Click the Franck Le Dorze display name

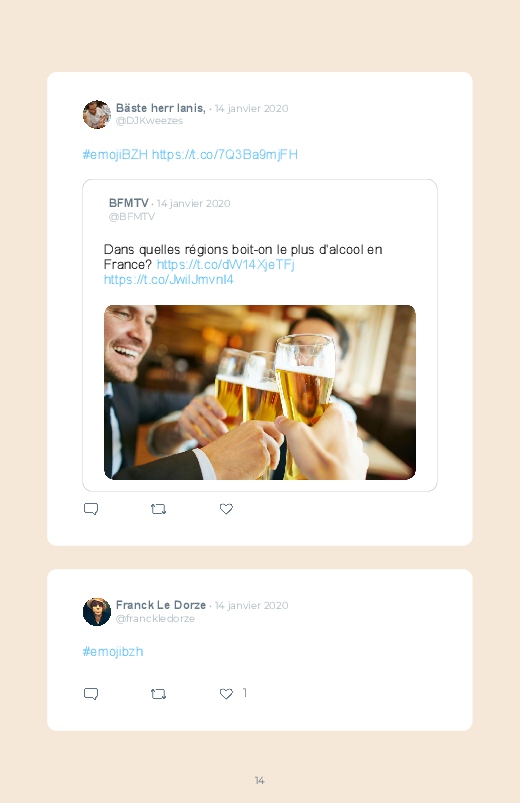[161, 605]
